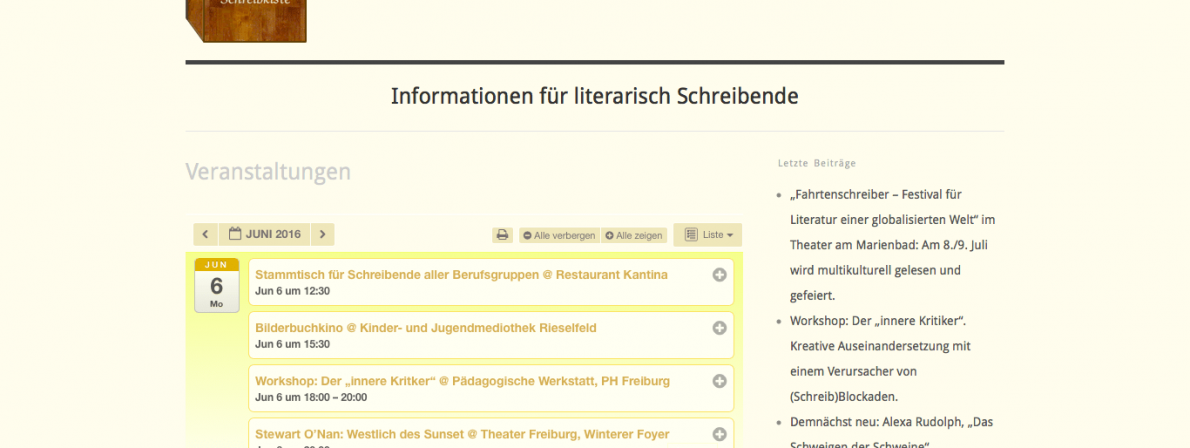
Task: Click the print calendar icon
Action: point(502,235)
